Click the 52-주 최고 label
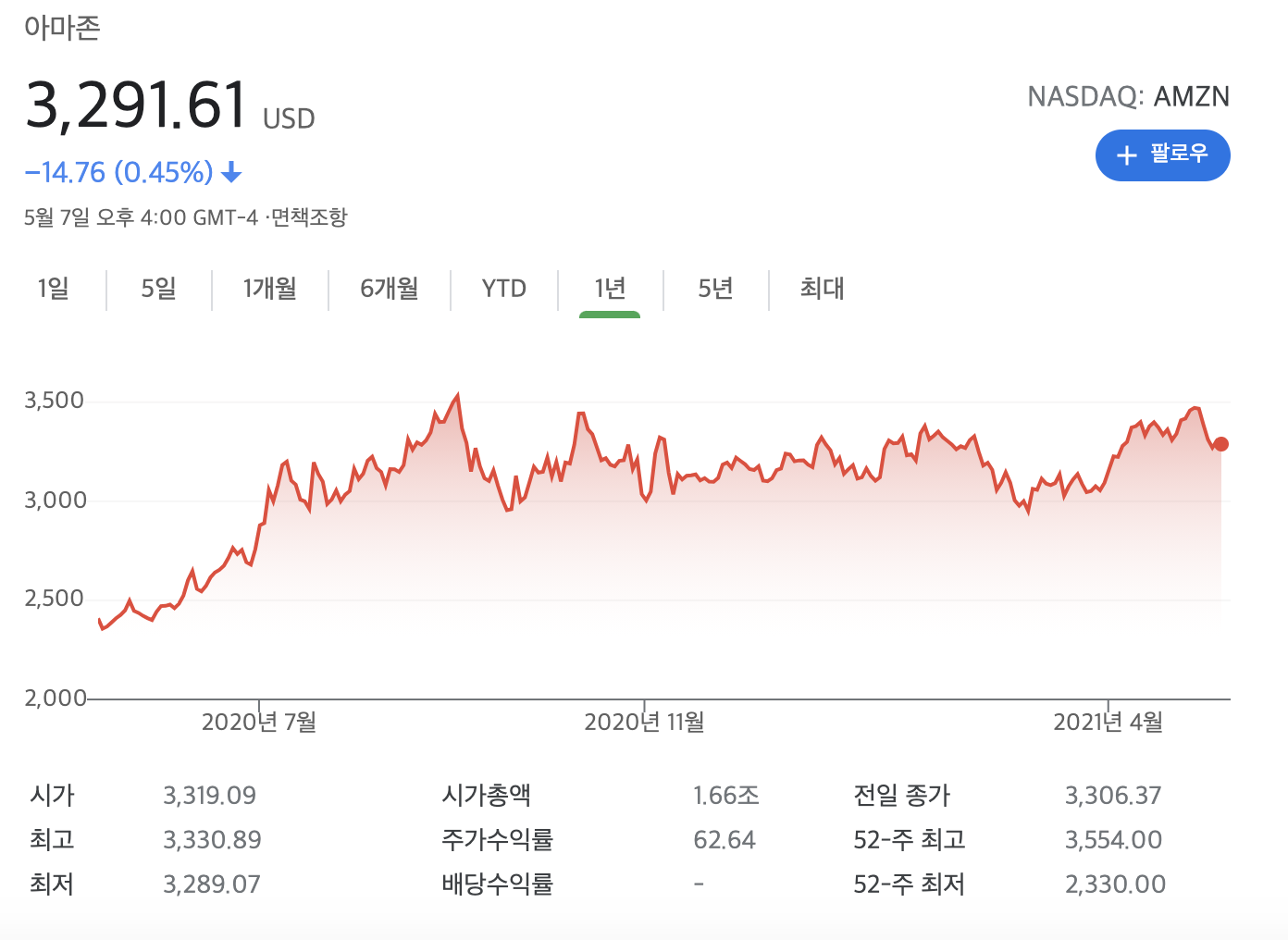 [x=910, y=840]
